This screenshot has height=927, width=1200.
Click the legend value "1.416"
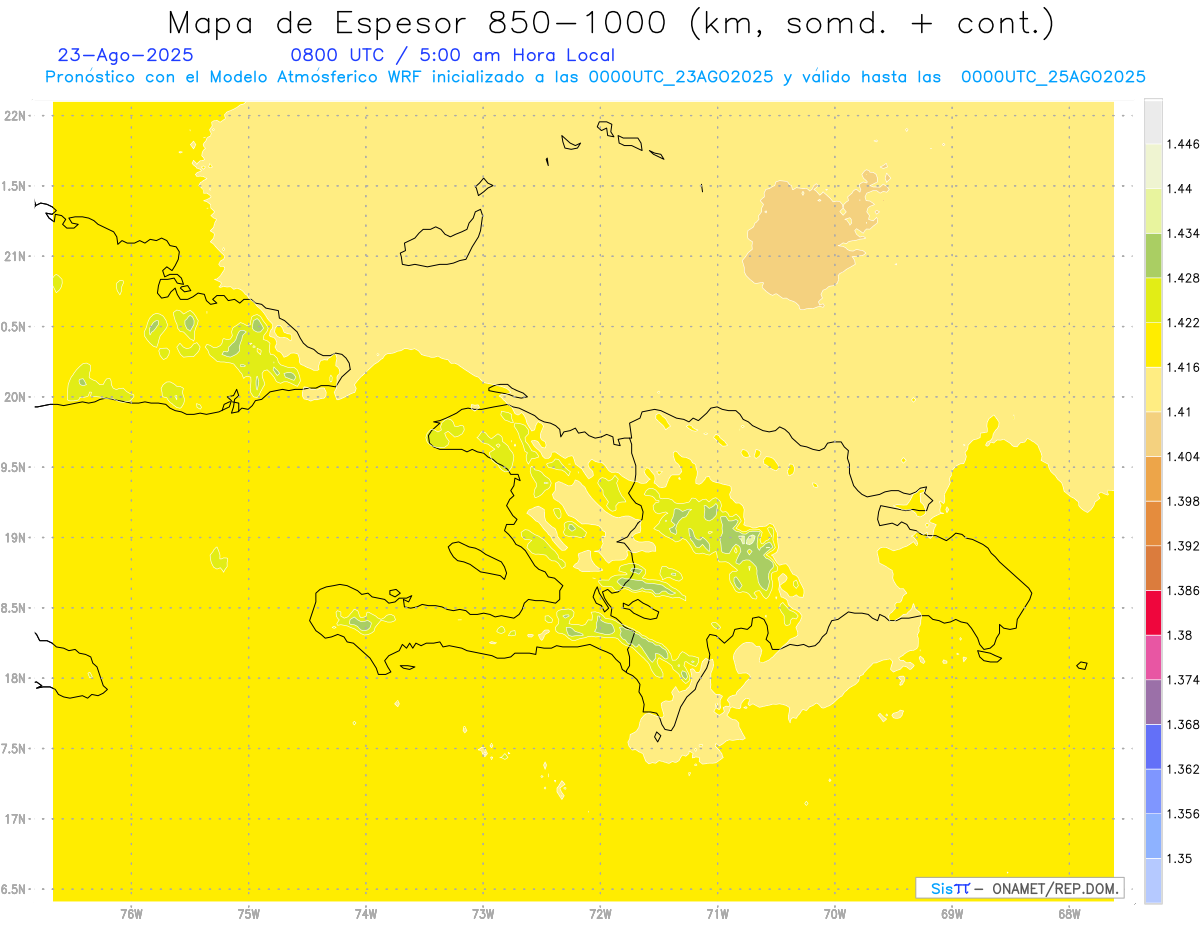[x=1182, y=367]
